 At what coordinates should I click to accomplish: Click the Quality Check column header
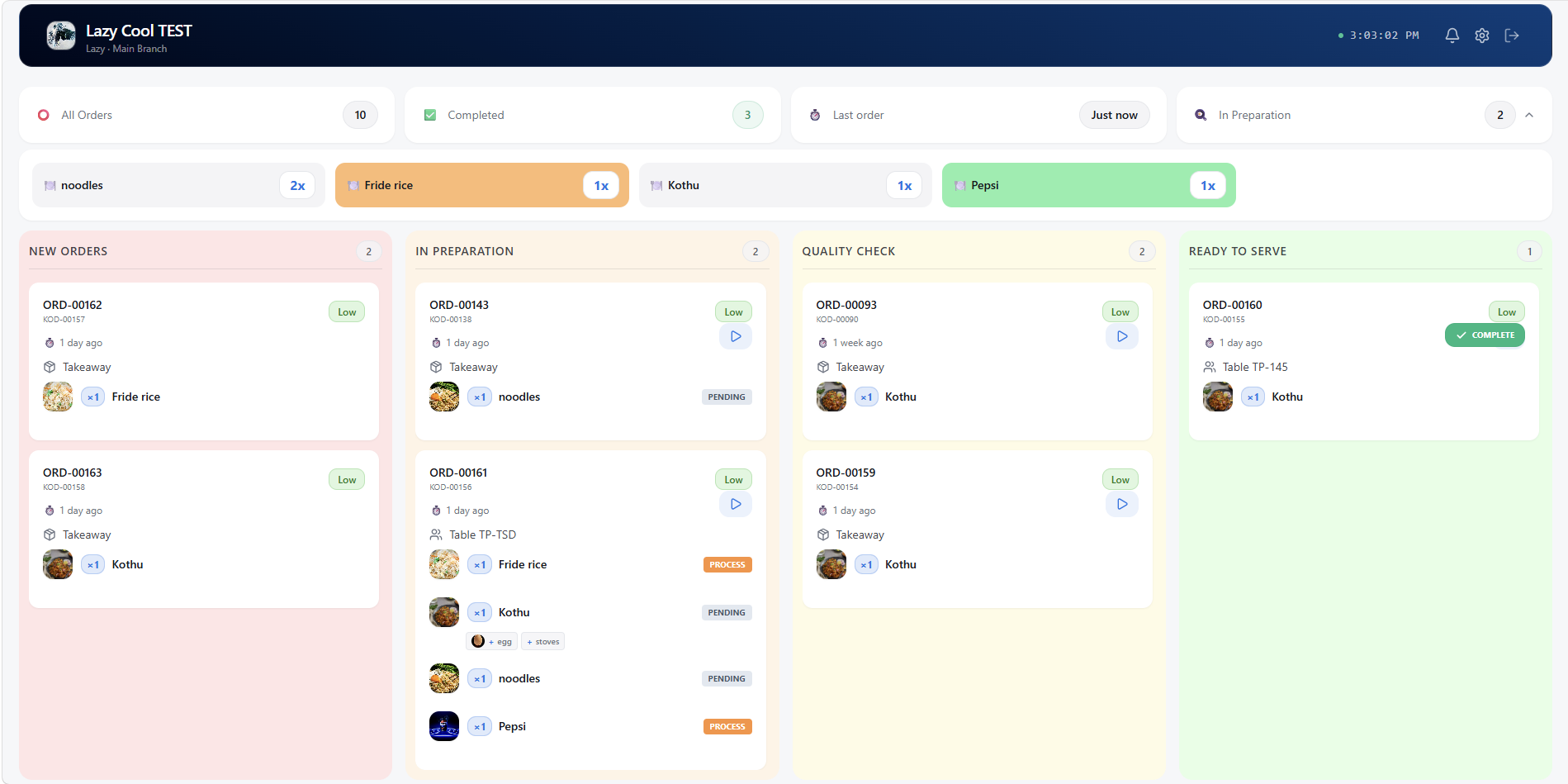(849, 251)
